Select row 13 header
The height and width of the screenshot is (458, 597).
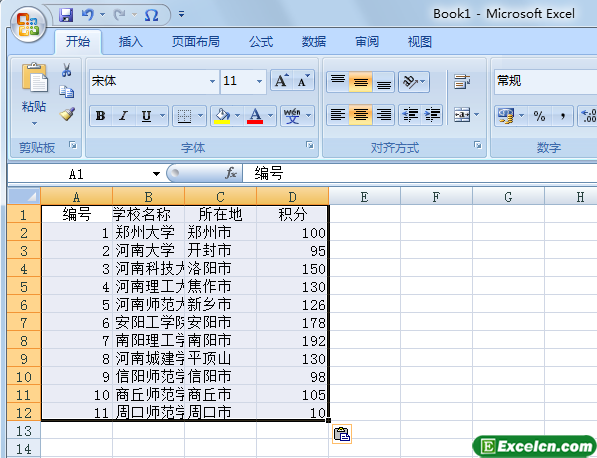[x=24, y=431]
